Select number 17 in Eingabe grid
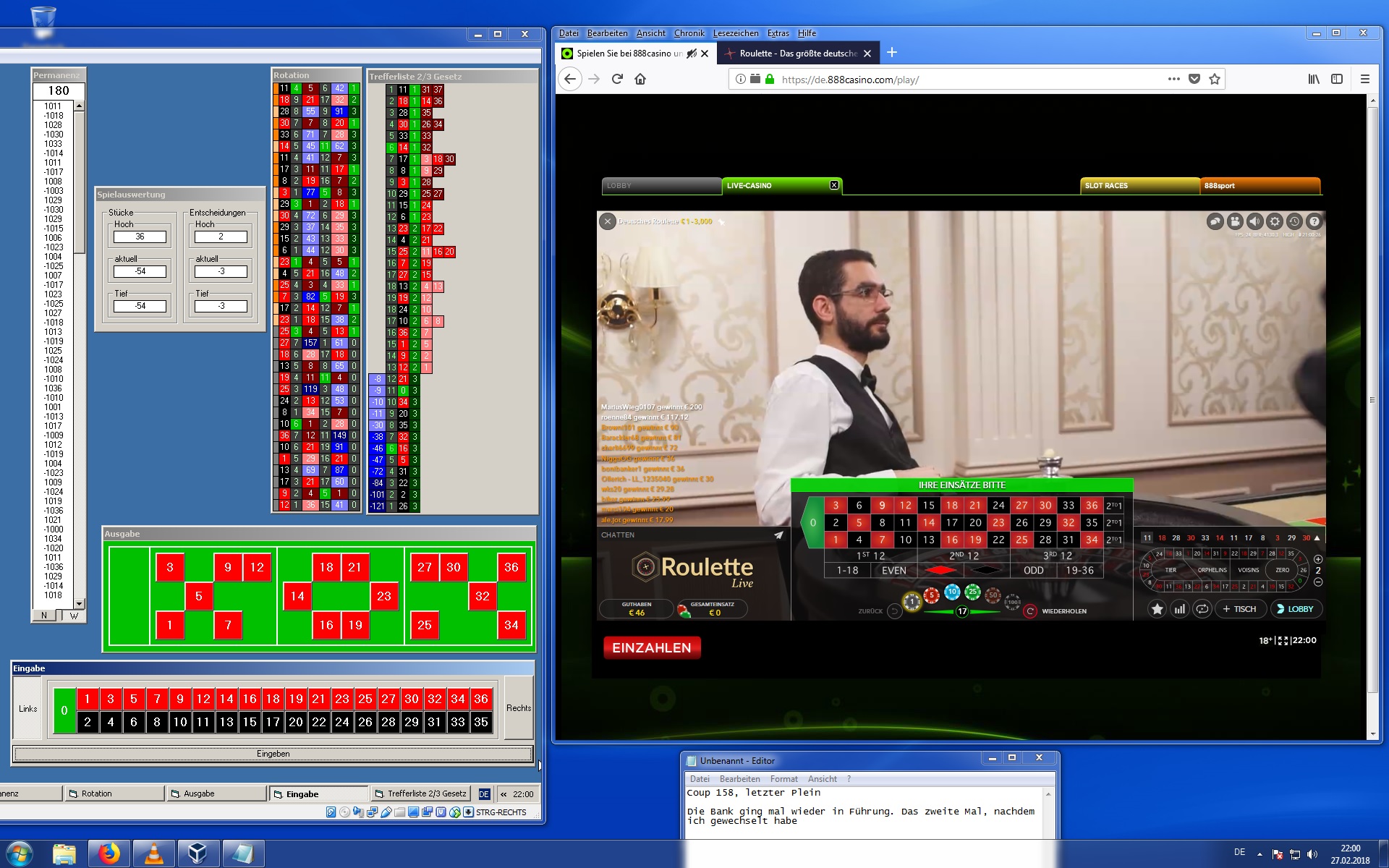The image size is (1389, 868). coord(273,722)
